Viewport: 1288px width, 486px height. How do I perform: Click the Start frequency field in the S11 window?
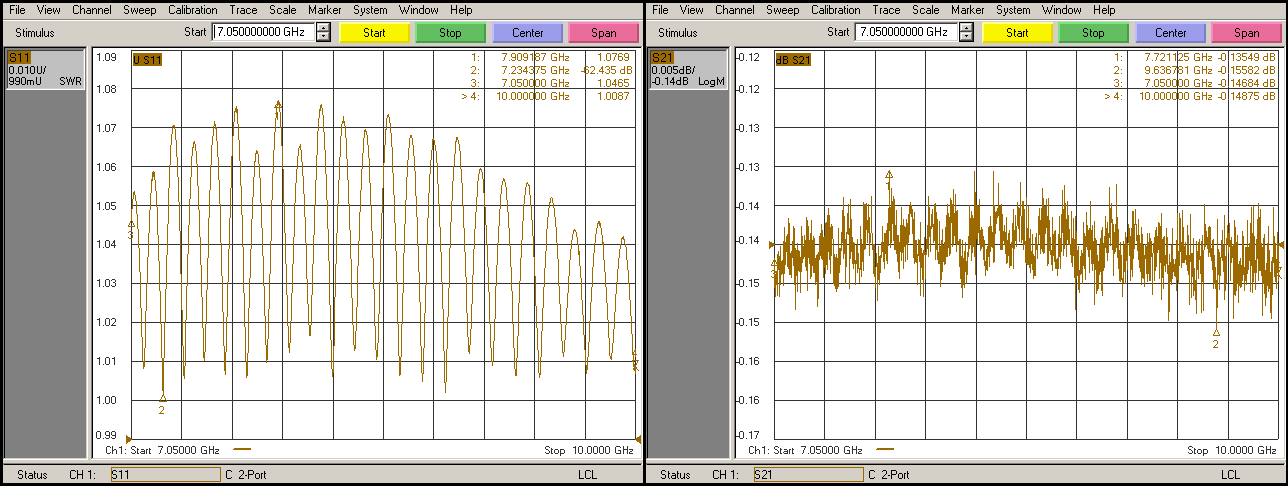[x=263, y=32]
